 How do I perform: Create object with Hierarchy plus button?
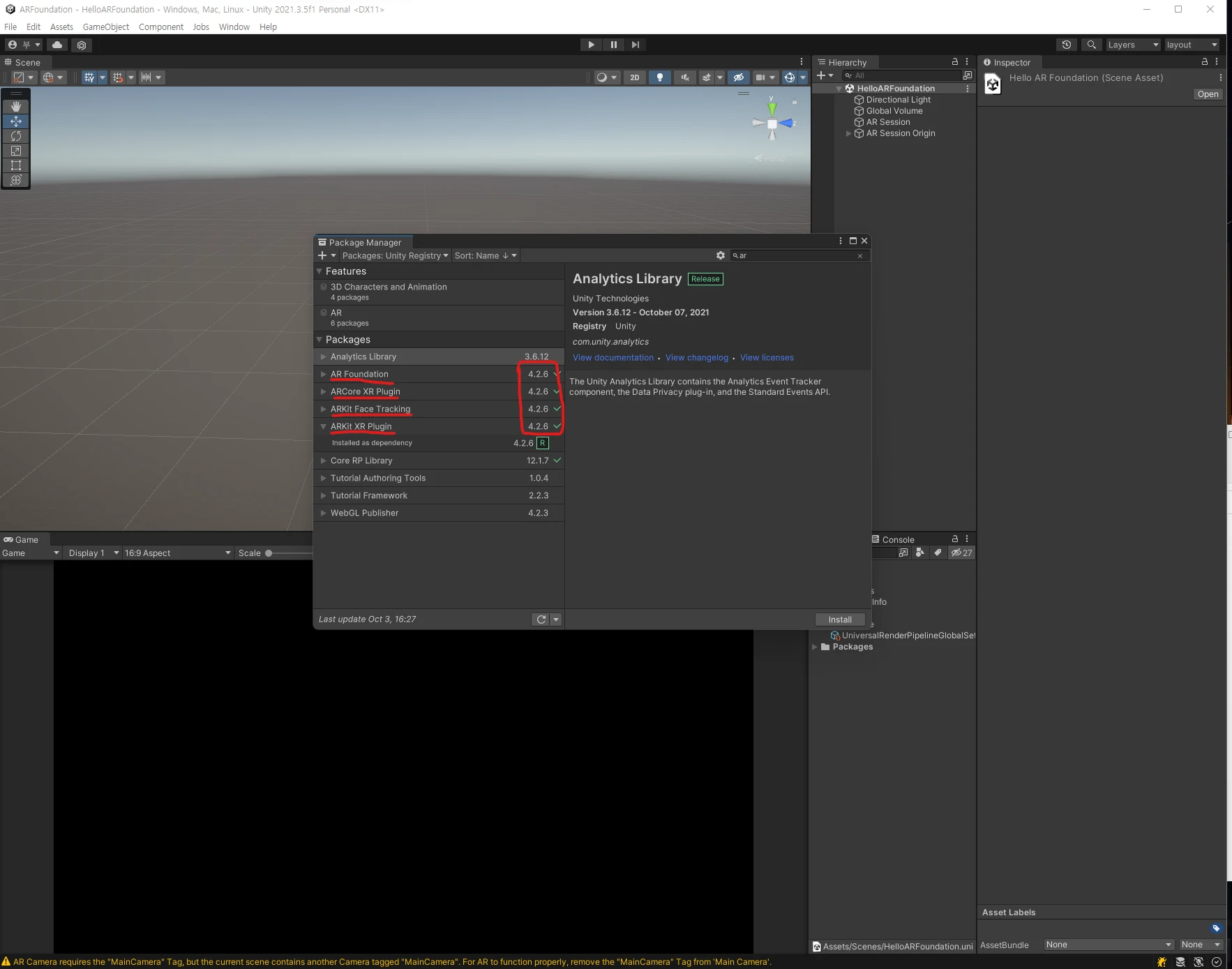[x=825, y=75]
